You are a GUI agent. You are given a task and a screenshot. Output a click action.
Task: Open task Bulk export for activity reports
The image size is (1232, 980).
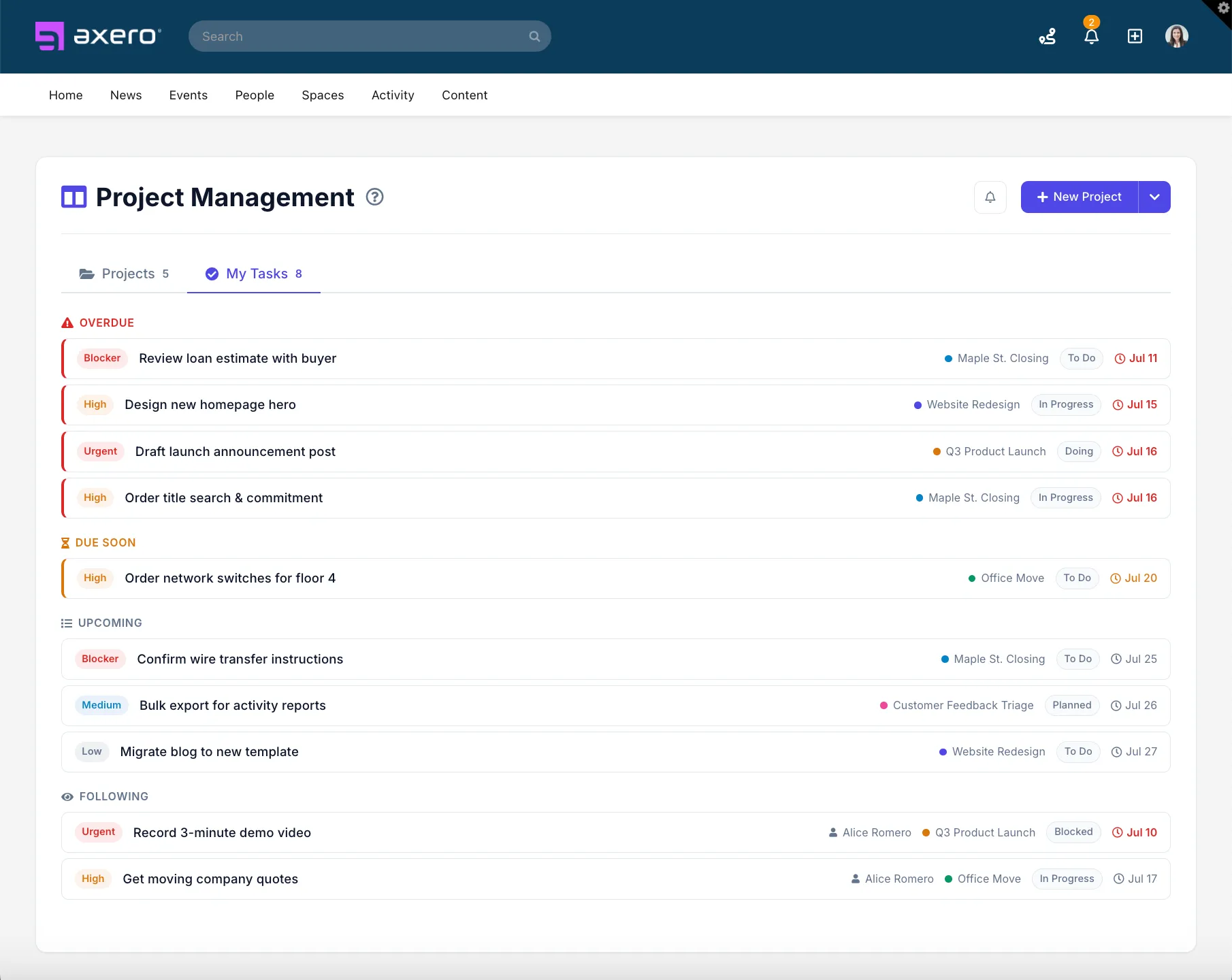click(233, 706)
